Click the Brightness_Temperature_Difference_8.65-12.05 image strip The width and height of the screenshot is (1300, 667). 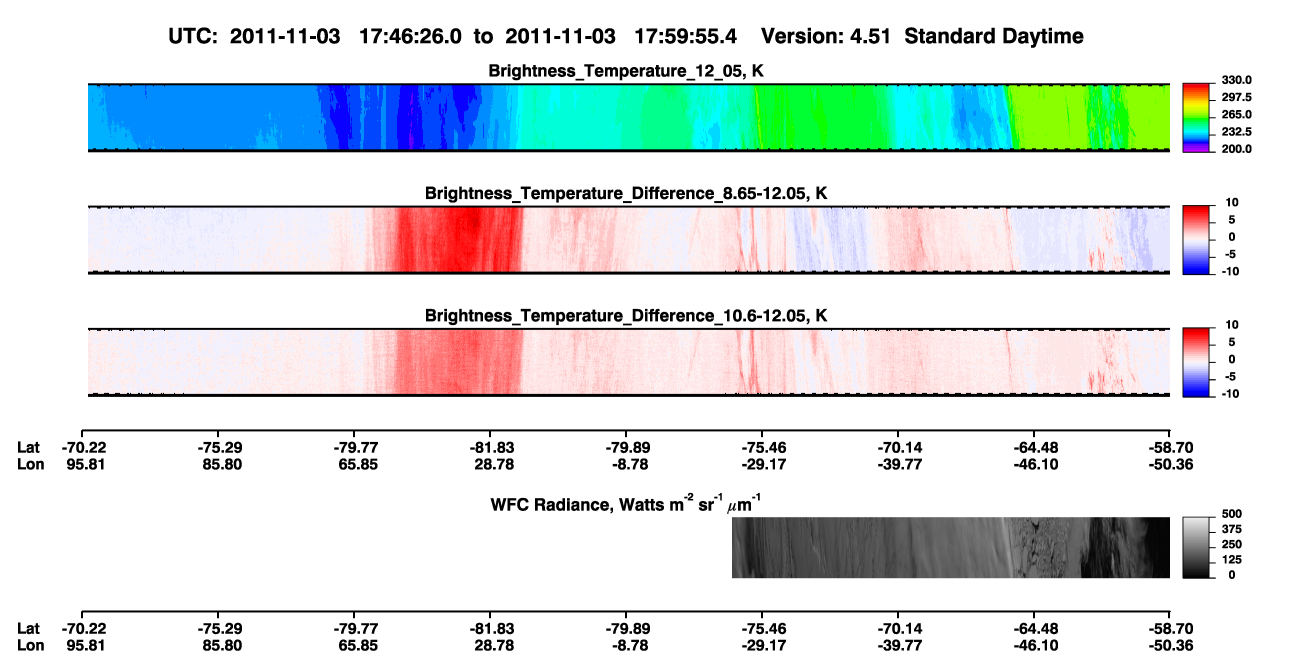629,239
